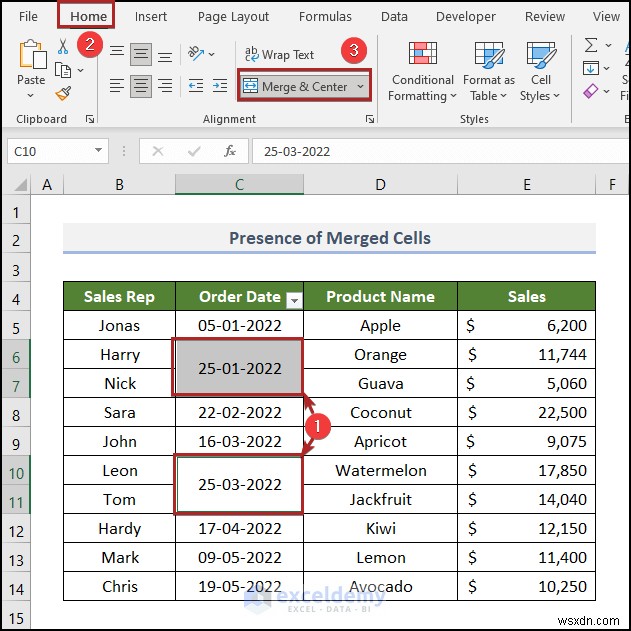Switch to the Data tab
The height and width of the screenshot is (631, 631).
pyautogui.click(x=394, y=16)
